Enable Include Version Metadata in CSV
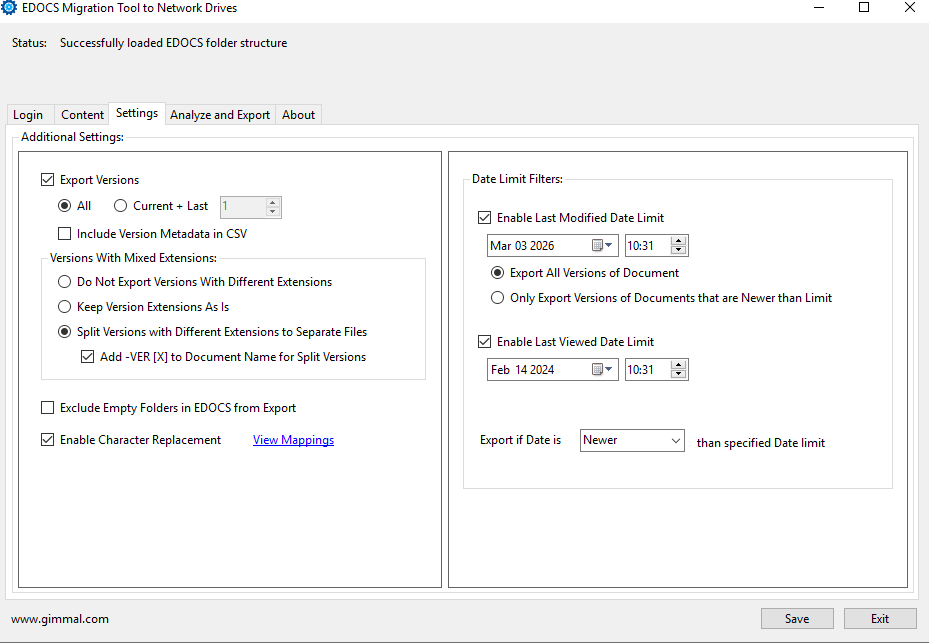The width and height of the screenshot is (929, 643). click(x=65, y=234)
